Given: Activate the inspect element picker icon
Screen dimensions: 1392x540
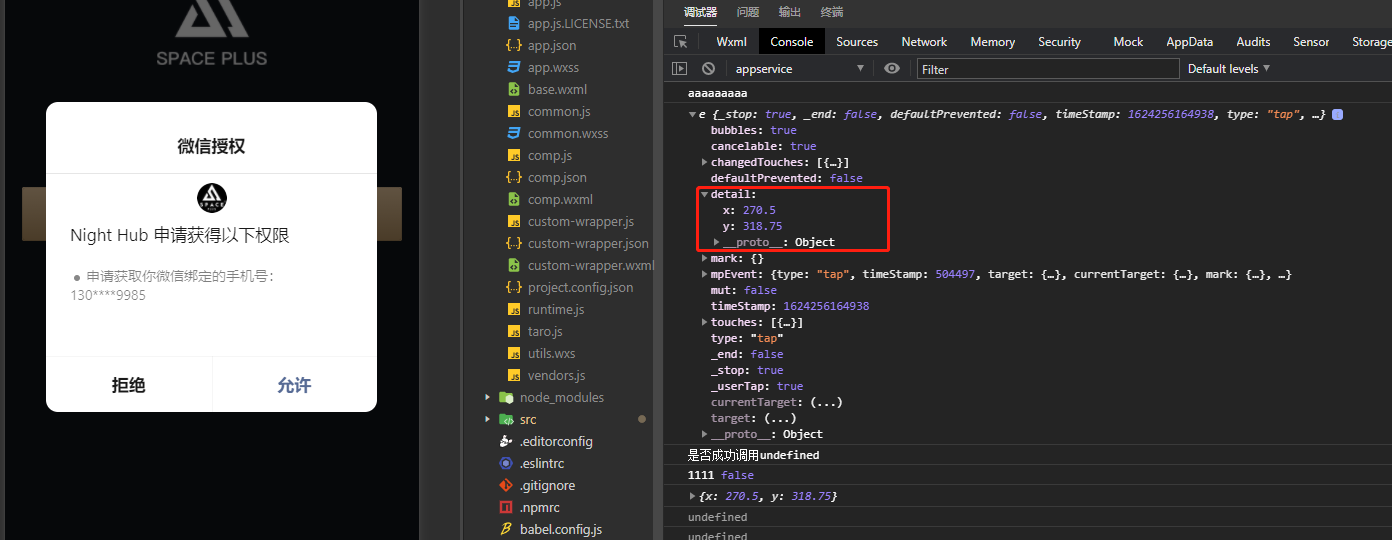Looking at the screenshot, I should [681, 42].
